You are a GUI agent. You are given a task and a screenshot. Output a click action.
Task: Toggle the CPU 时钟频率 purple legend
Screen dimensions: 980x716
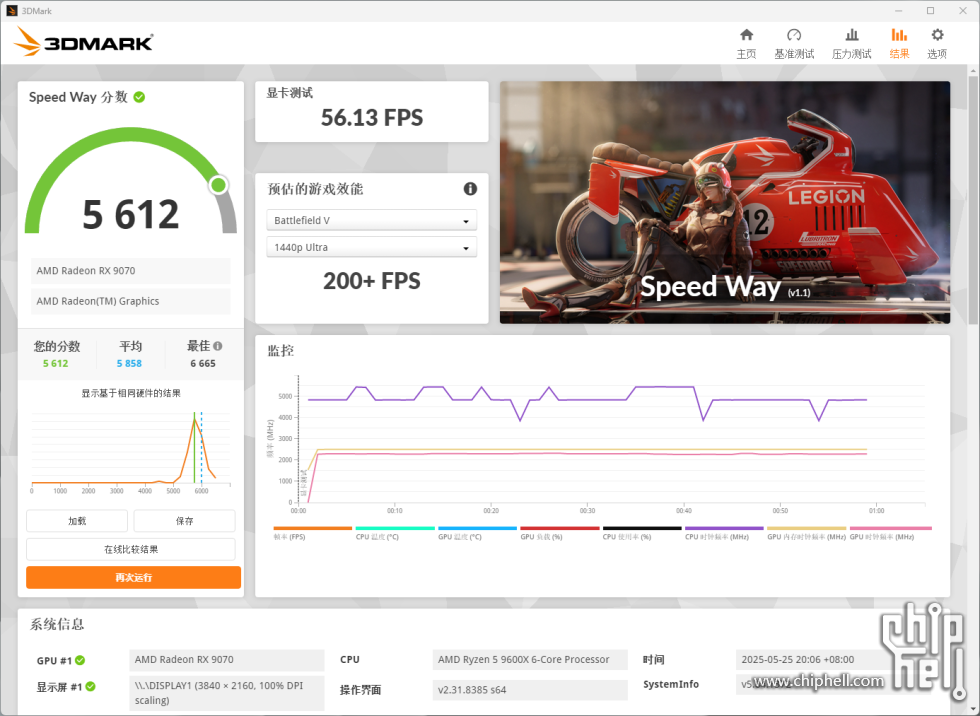[x=724, y=533]
